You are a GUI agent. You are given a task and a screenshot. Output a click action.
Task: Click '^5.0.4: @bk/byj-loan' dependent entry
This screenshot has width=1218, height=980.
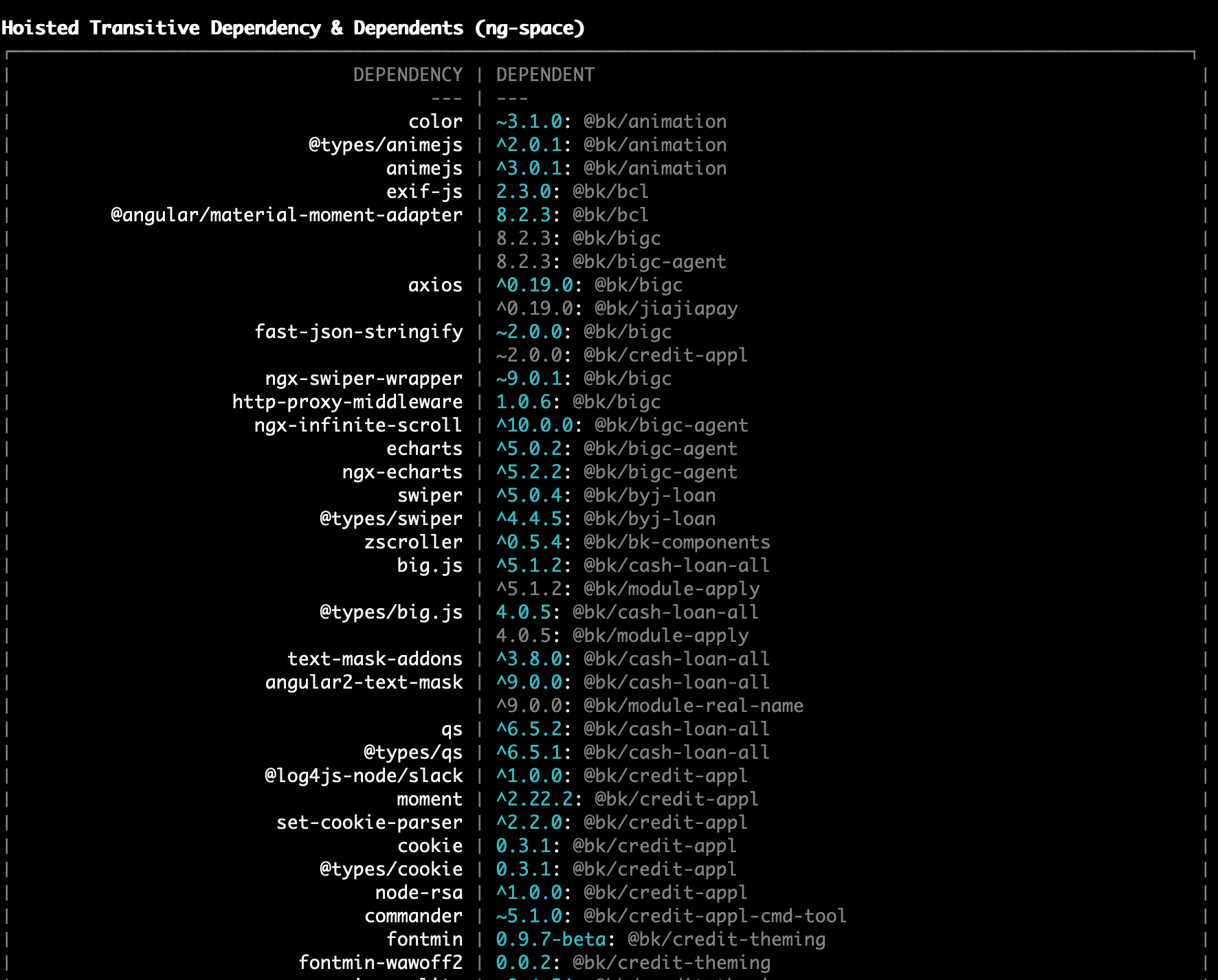point(606,495)
